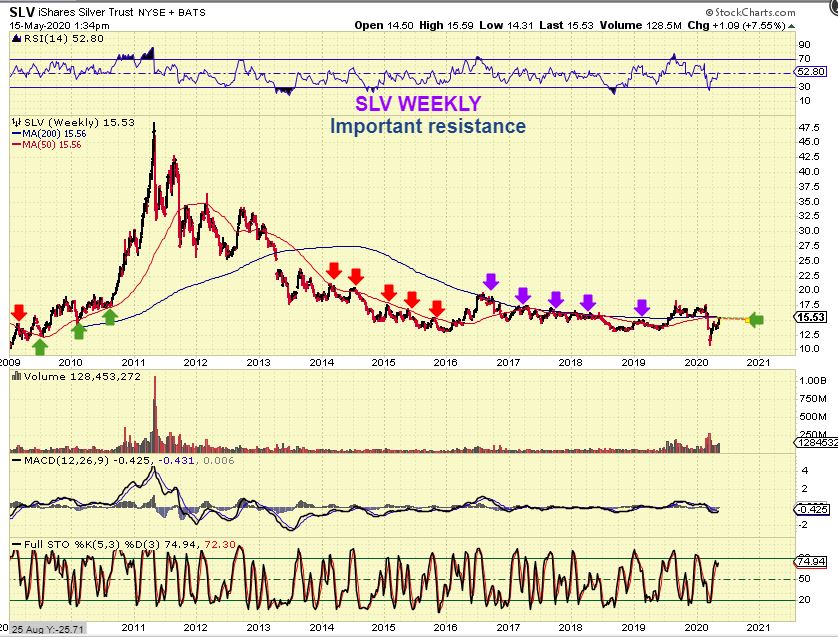
Task: Click the bar icon before the Volume label
Action: [17, 377]
